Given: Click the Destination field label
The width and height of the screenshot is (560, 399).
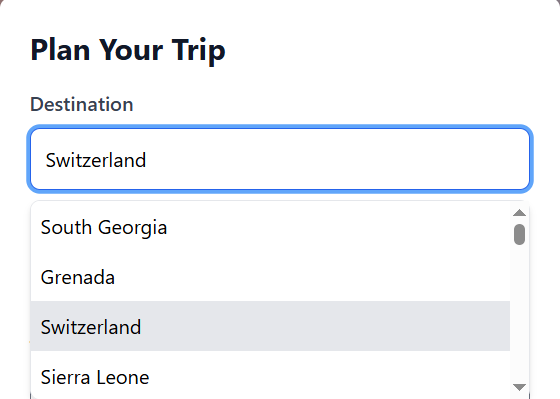Looking at the screenshot, I should [82, 104].
